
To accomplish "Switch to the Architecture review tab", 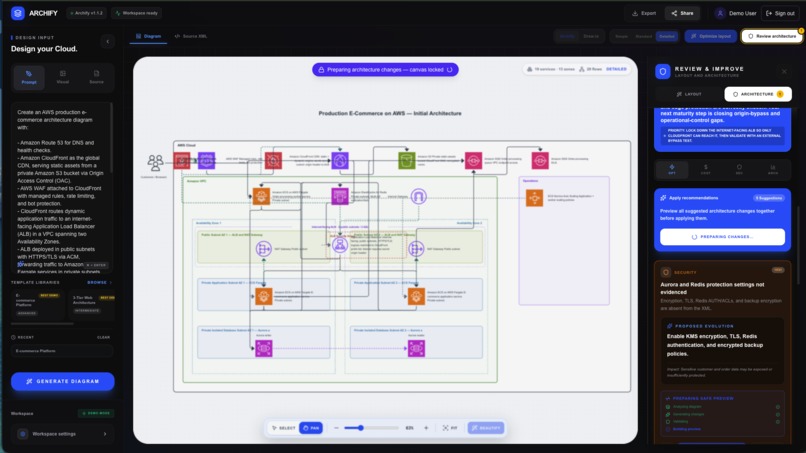I will pos(758,94).
